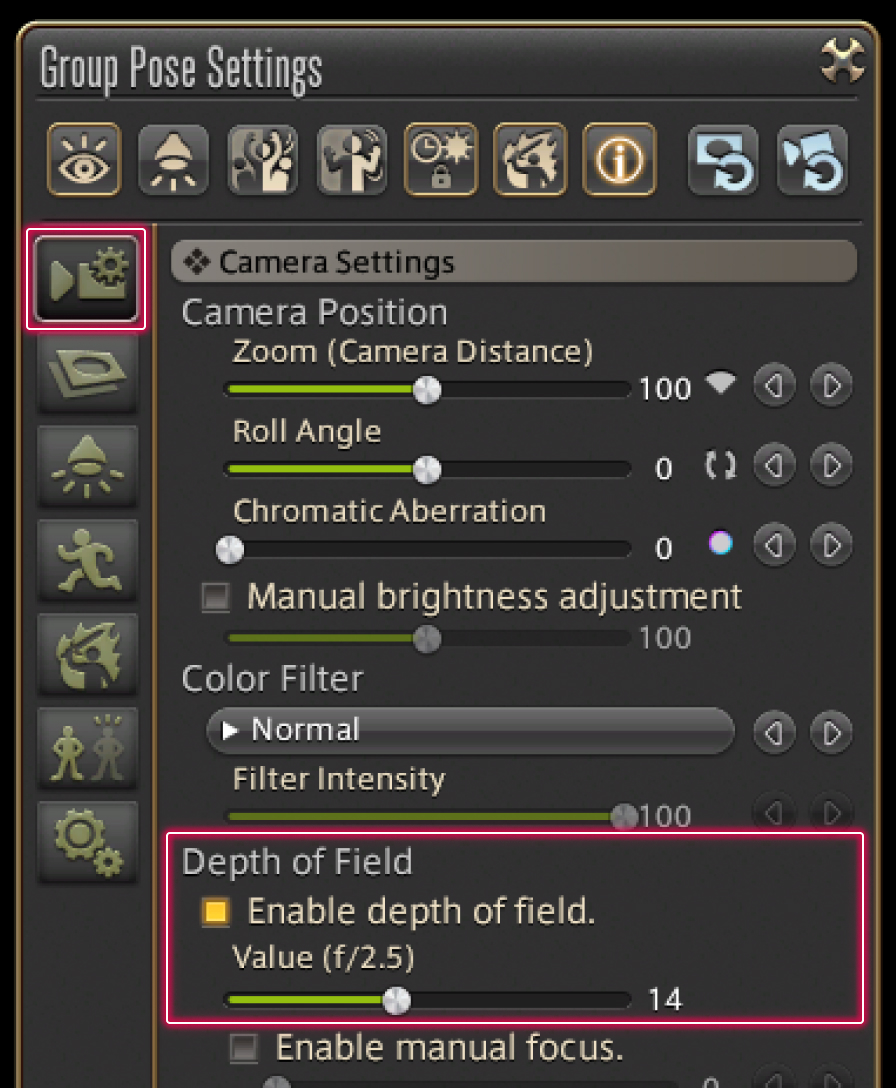This screenshot has width=896, height=1088.
Task: Increase Zoom camera distance with right arrow
Action: [831, 385]
